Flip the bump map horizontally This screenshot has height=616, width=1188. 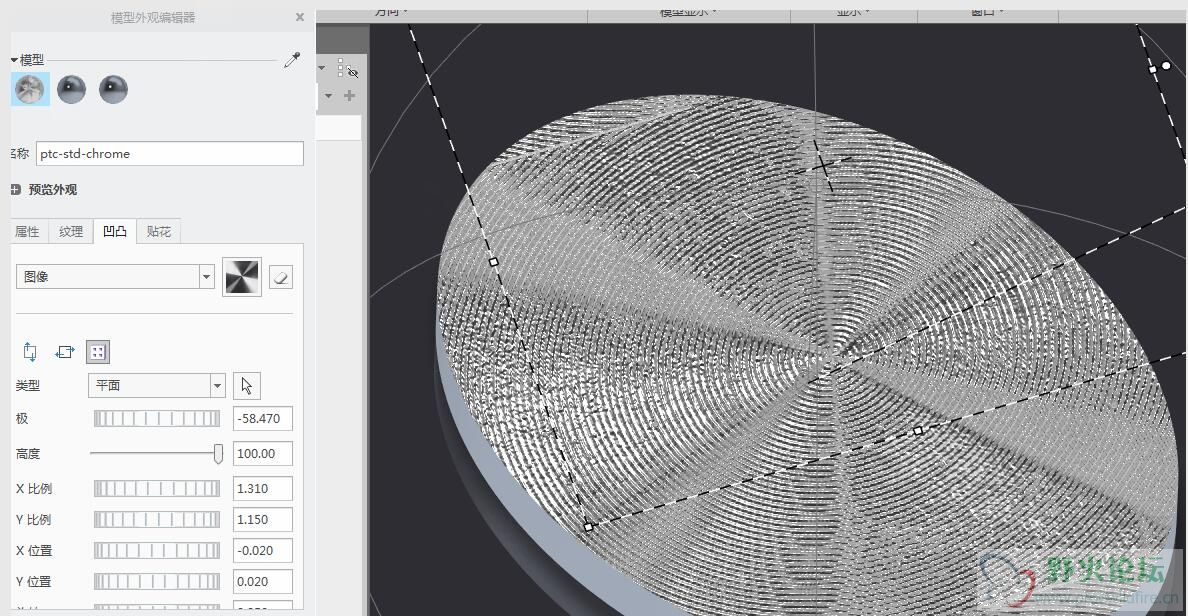coord(65,352)
